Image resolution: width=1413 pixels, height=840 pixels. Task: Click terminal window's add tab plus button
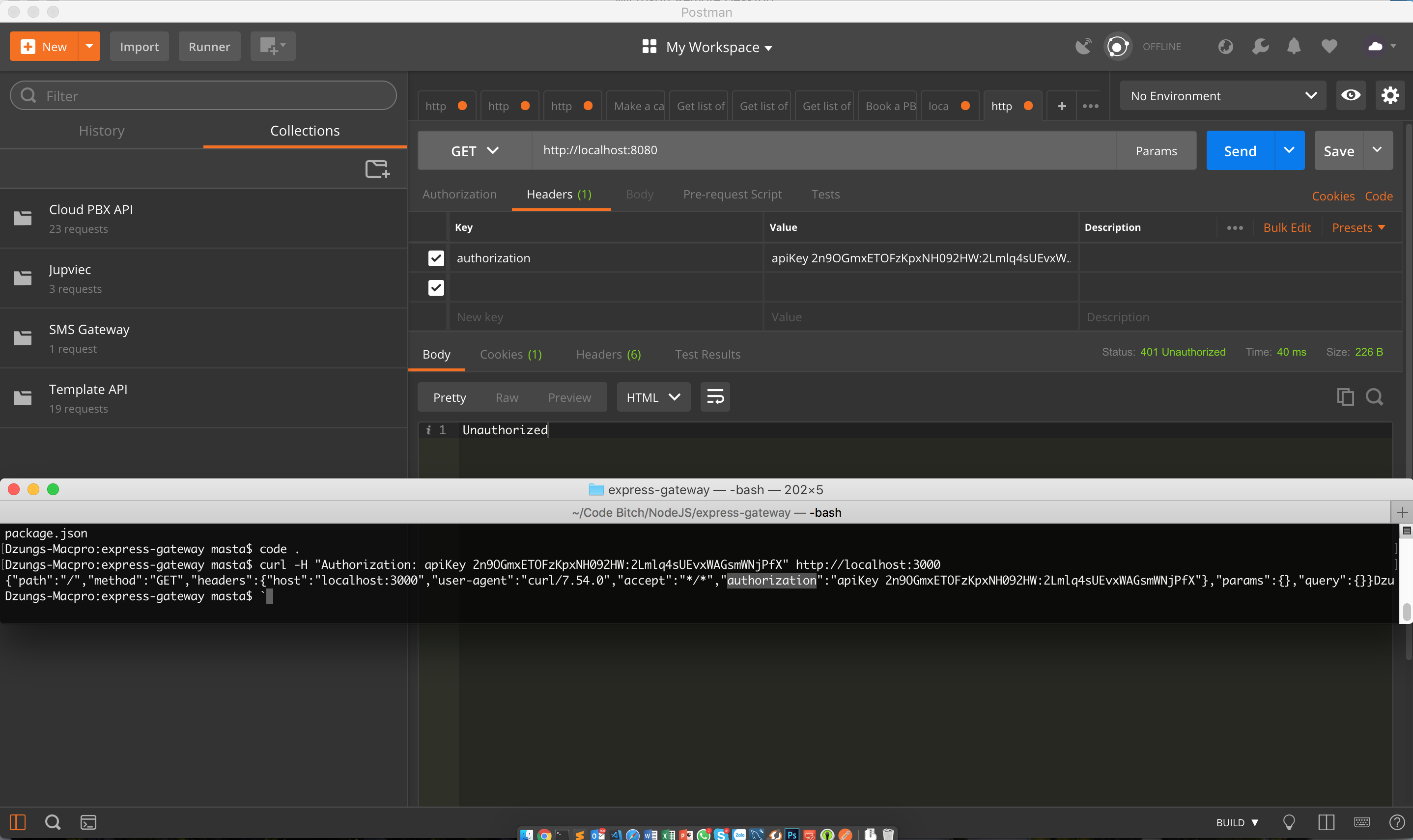[x=1402, y=512]
